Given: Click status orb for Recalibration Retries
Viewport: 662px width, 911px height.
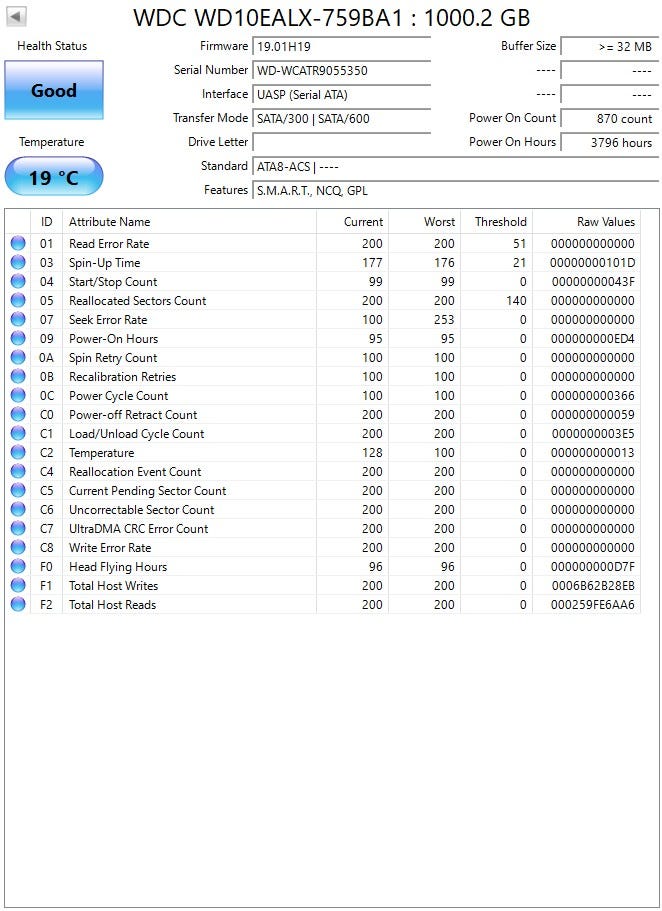Looking at the screenshot, I should pyautogui.click(x=18, y=376).
